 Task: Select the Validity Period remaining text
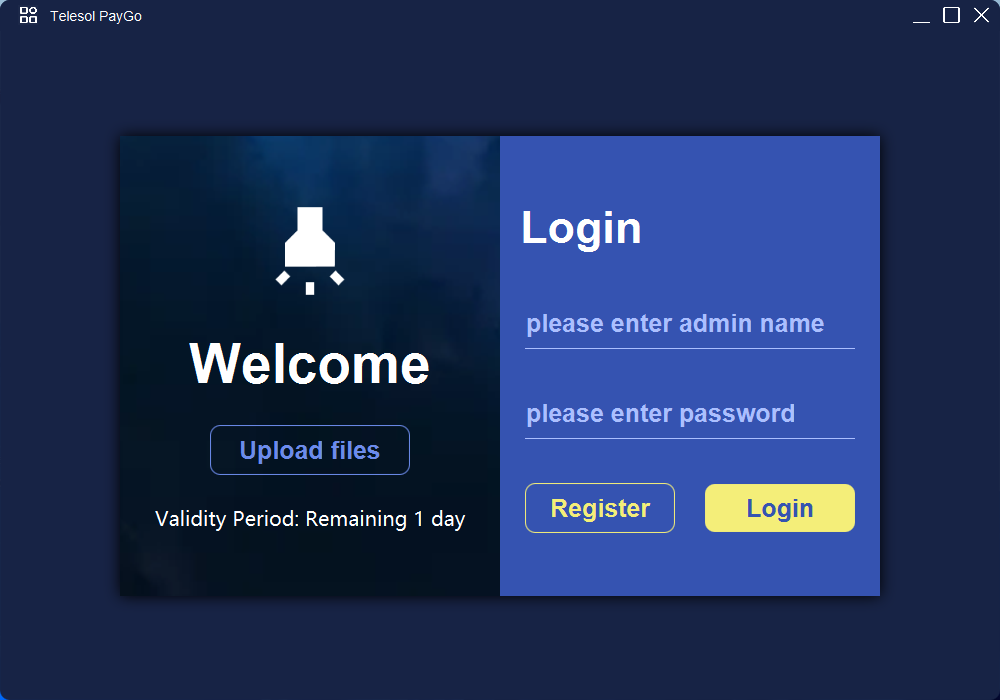[x=310, y=519]
